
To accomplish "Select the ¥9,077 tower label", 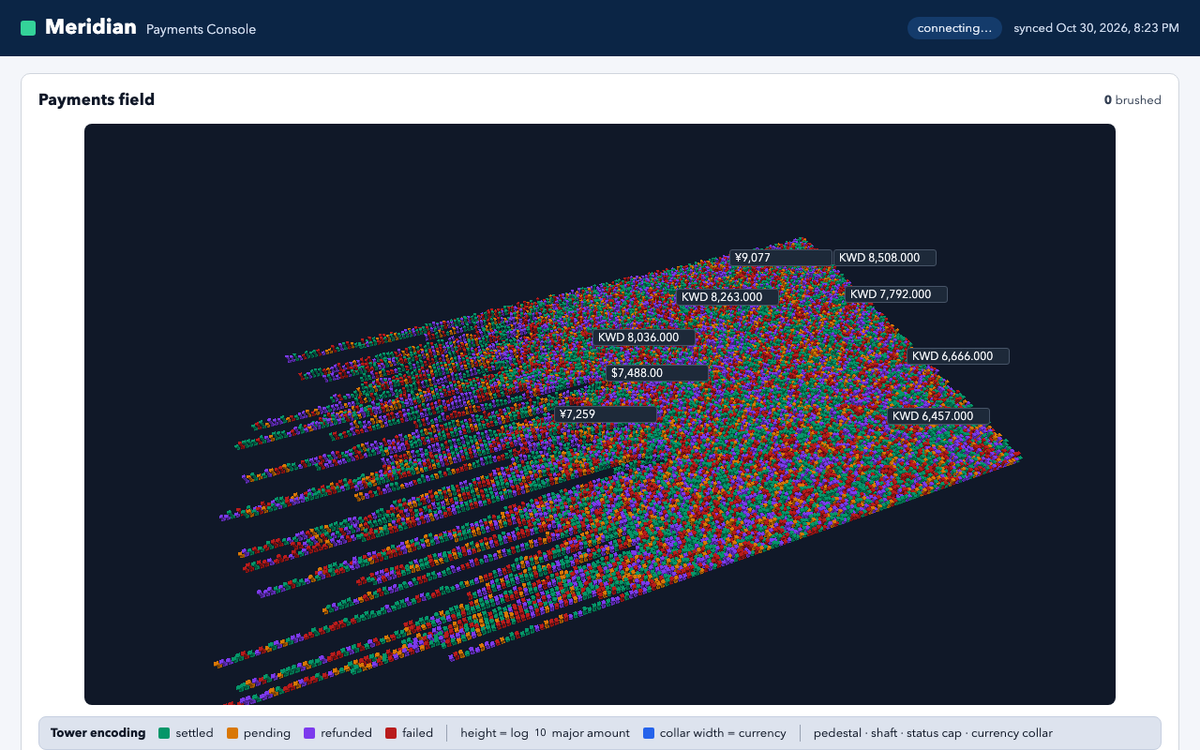I will click(x=781, y=258).
